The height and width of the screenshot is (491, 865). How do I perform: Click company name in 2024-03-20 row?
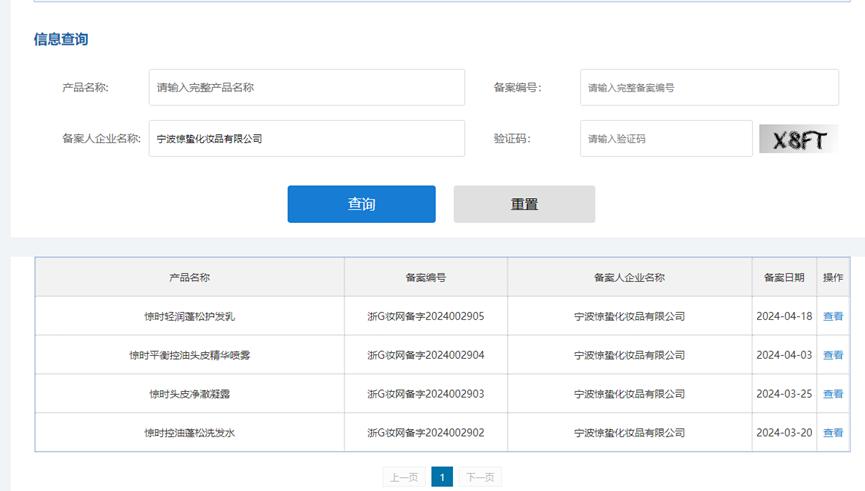pos(629,433)
